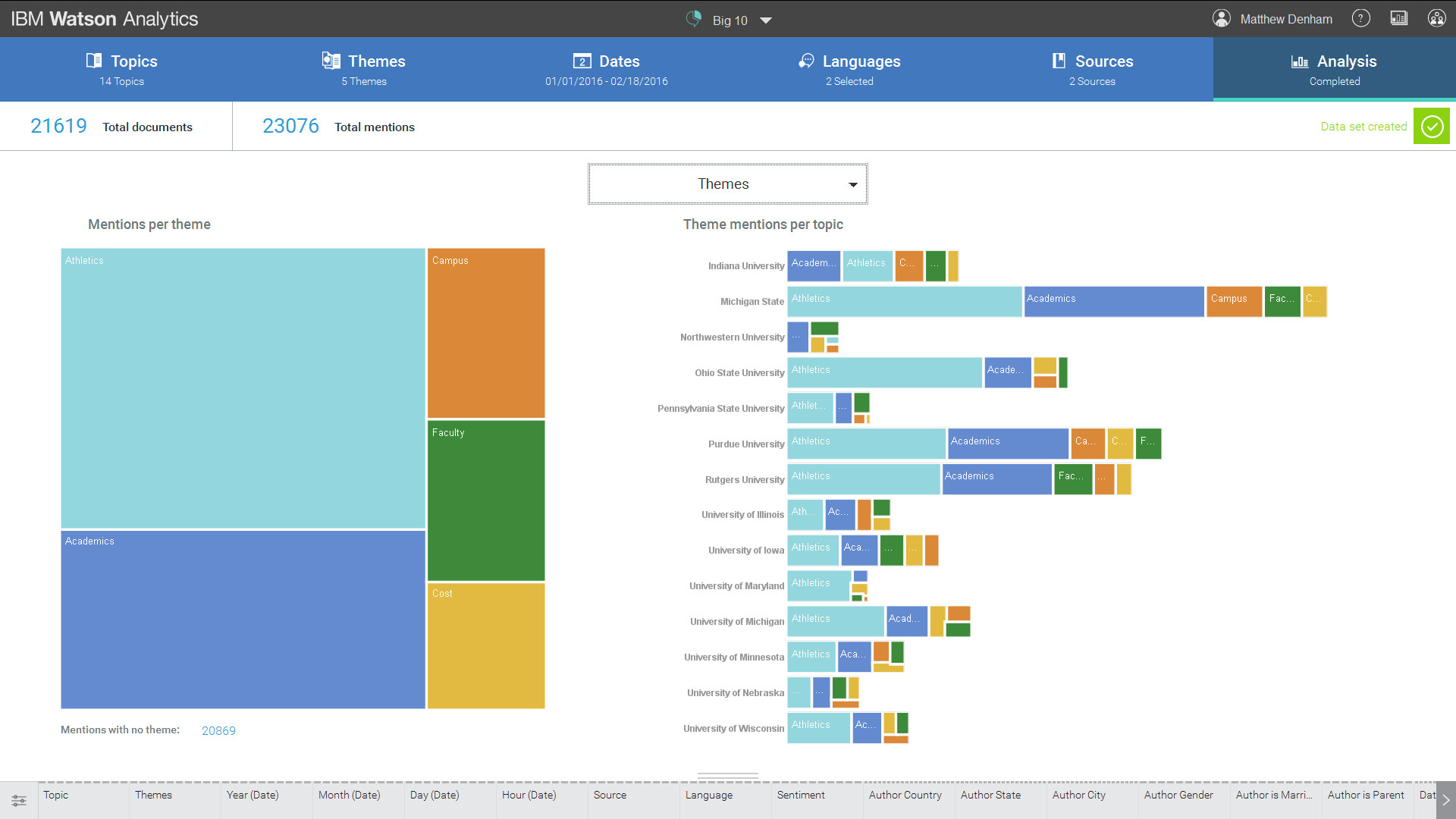Screen dimensions: 1456x819
Task: Select the Language column
Action: pos(726,800)
